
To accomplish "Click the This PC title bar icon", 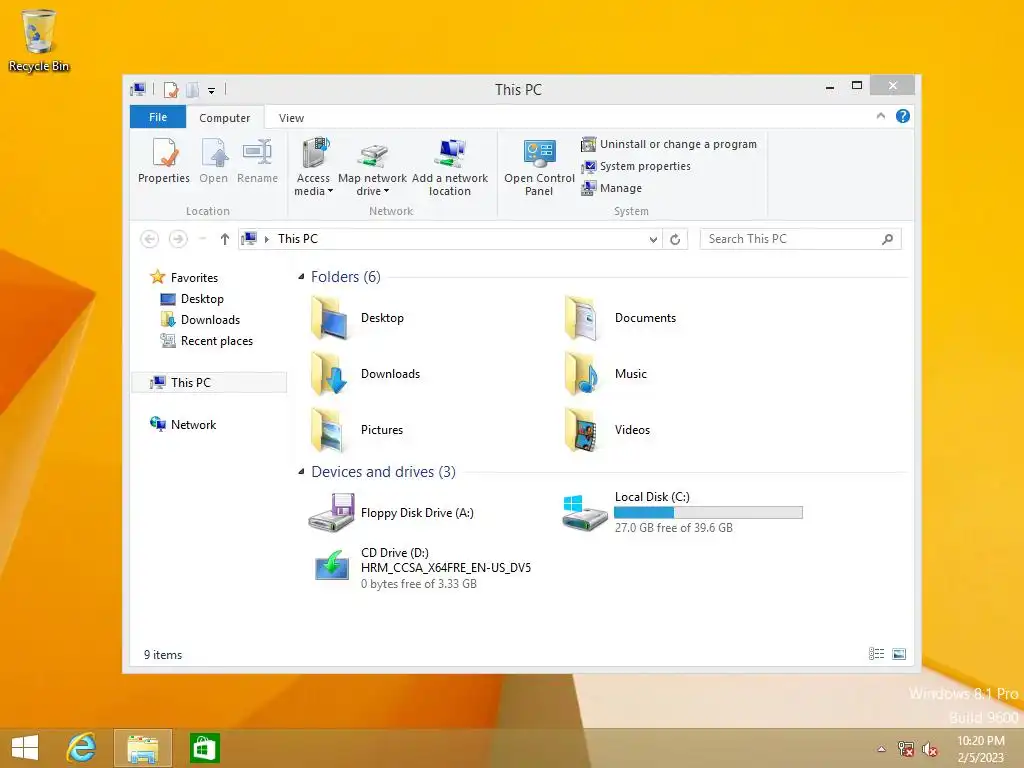I will (x=138, y=89).
